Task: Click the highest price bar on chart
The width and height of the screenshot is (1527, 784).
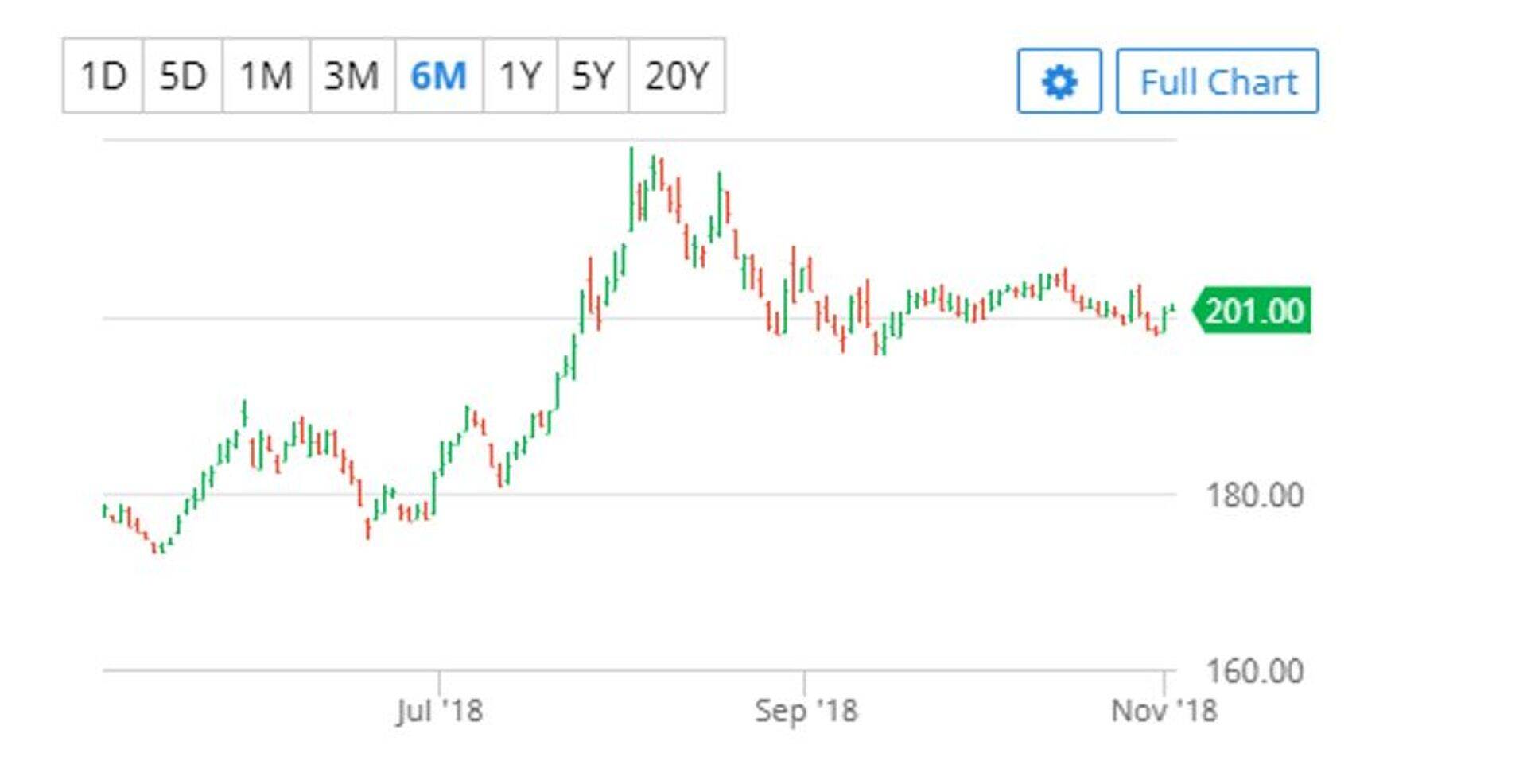Action: (632, 187)
